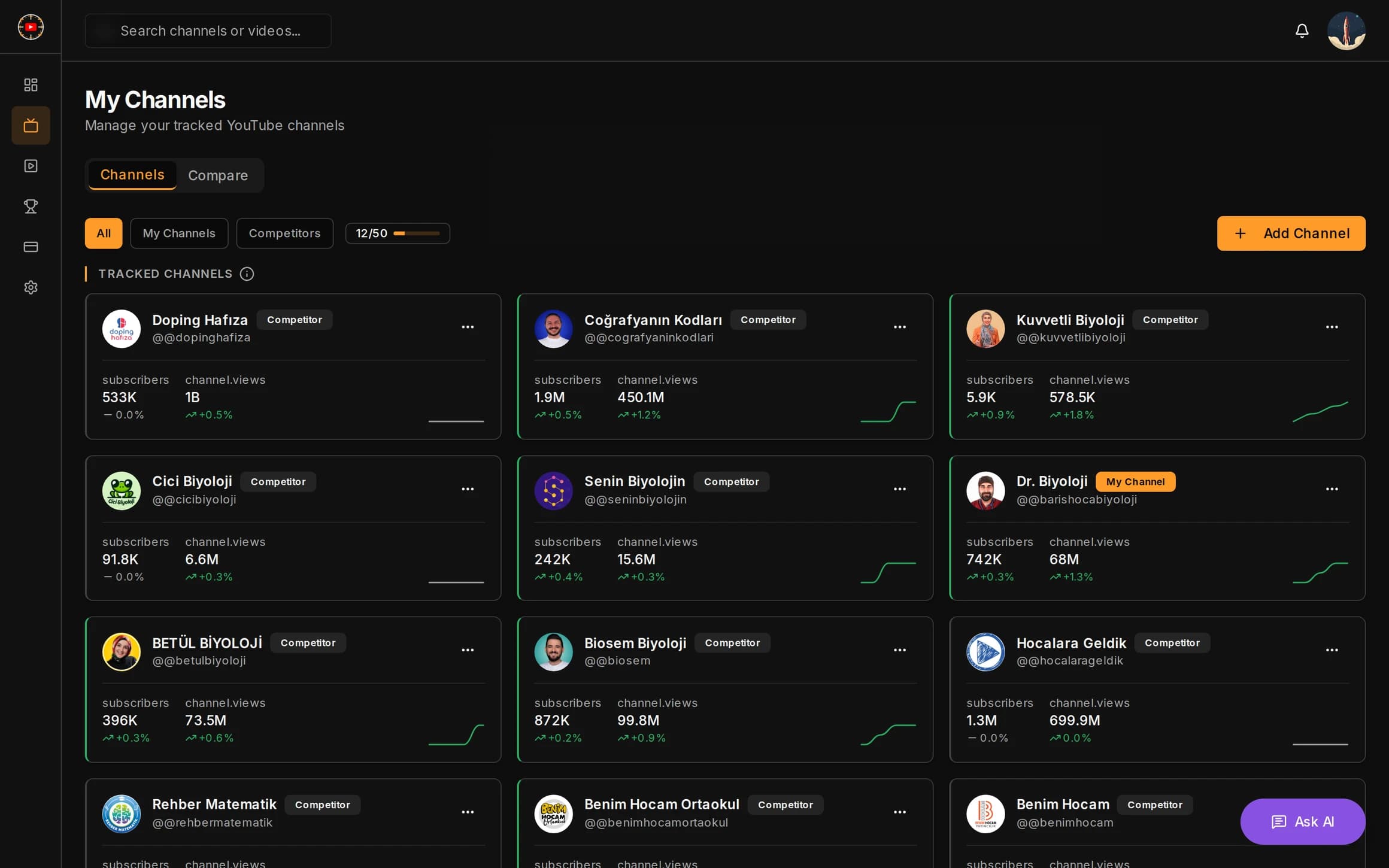Filter by My Channels
Viewport: 1389px width, 868px height.
(179, 233)
